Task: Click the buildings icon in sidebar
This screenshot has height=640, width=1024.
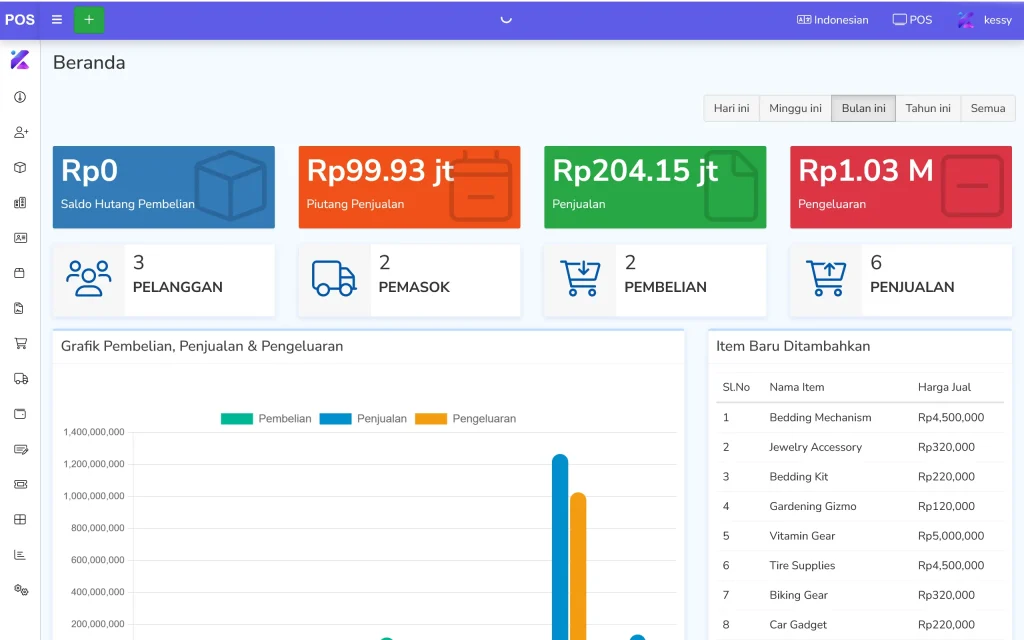Action: (20, 202)
